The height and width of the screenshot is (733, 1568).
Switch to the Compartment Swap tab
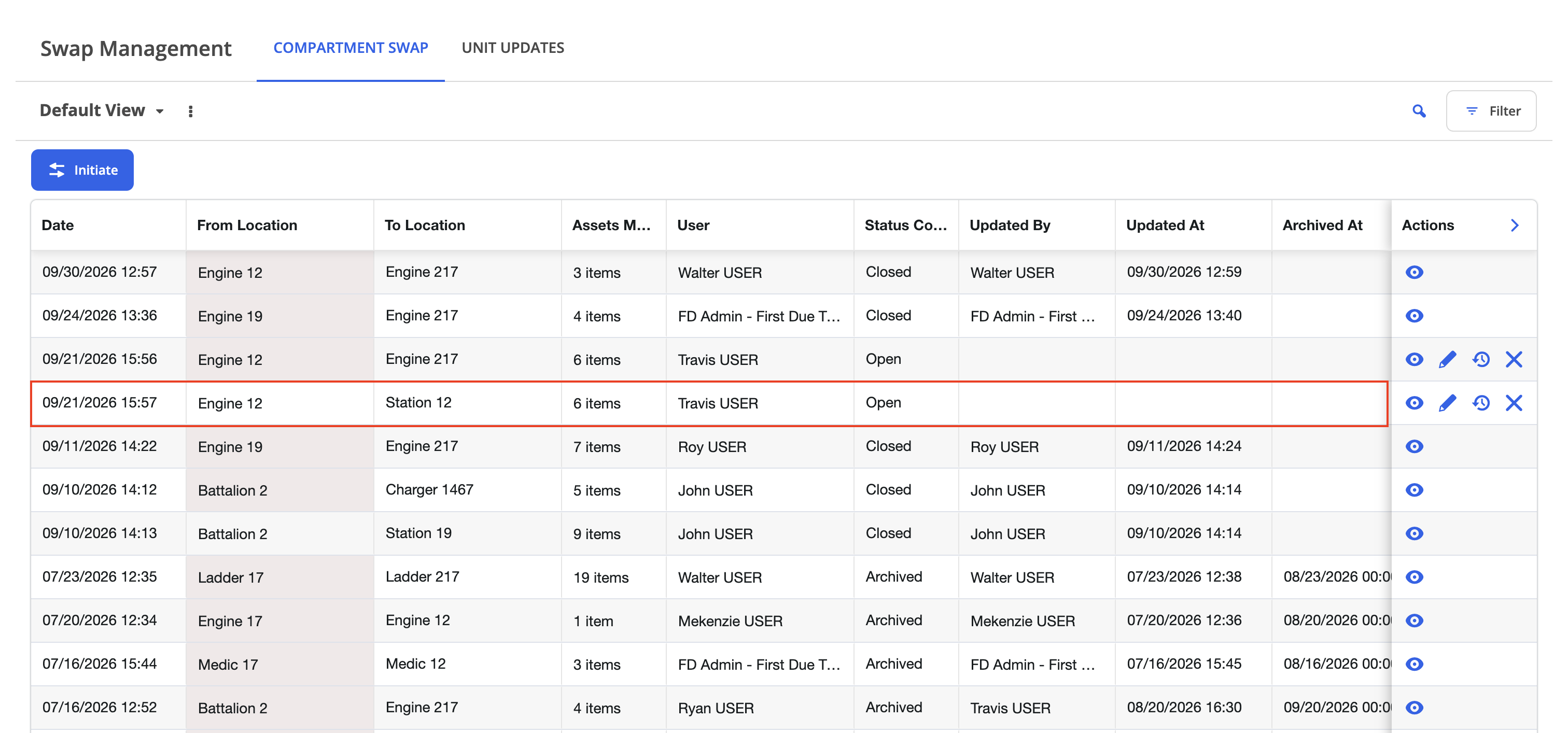pos(351,48)
